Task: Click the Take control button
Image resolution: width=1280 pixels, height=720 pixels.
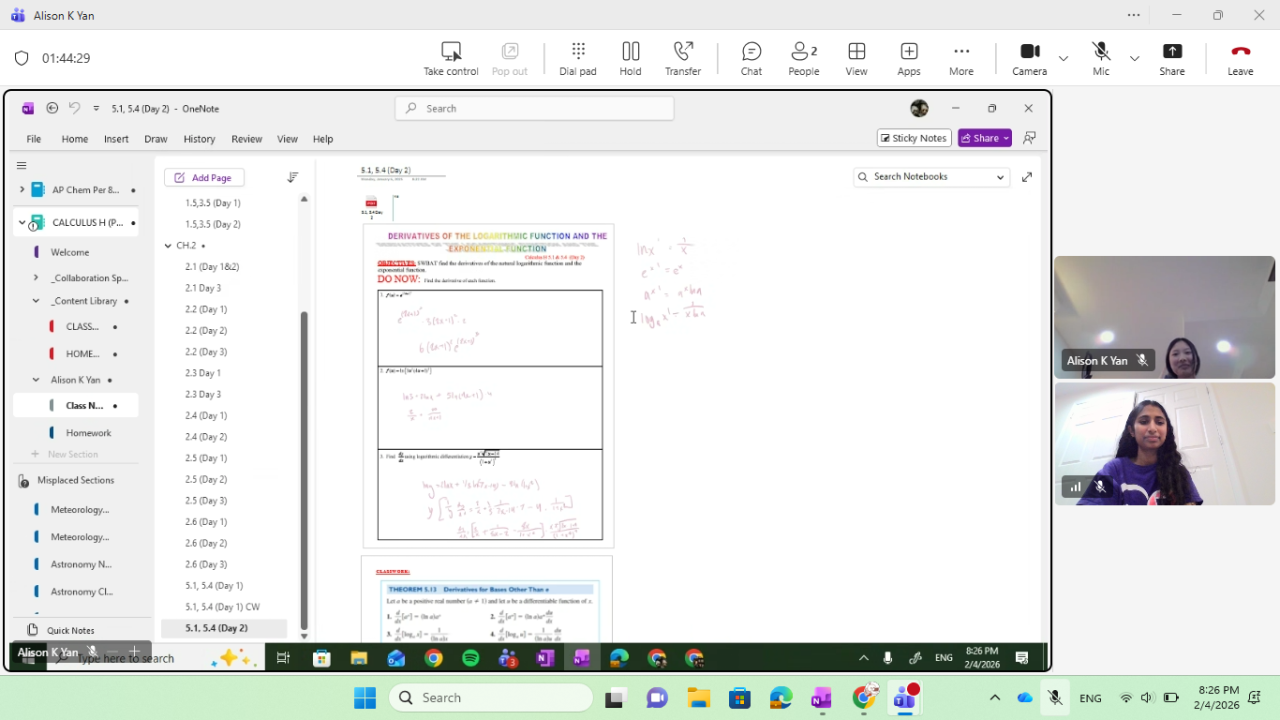Action: (x=451, y=58)
